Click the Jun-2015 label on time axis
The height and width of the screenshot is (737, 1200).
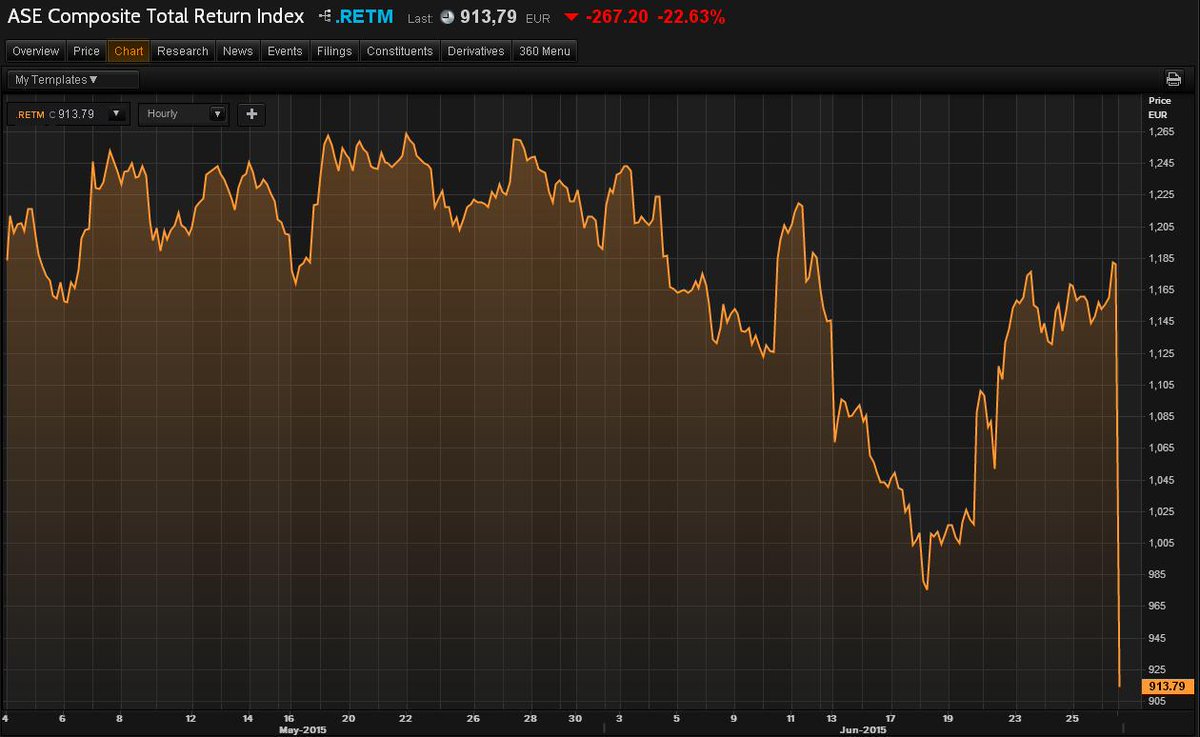coord(863,730)
